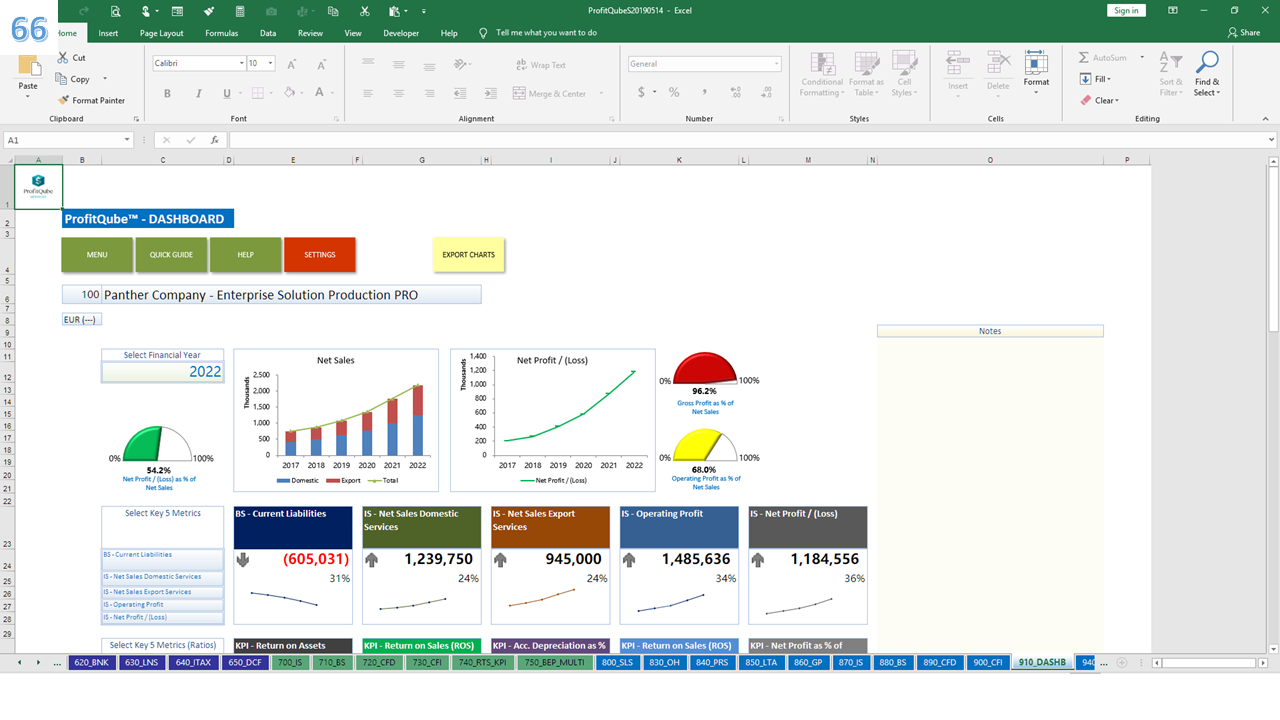The width and height of the screenshot is (1280, 720).
Task: Click the Cut scissors icon in Clipboard
Action: coord(64,58)
